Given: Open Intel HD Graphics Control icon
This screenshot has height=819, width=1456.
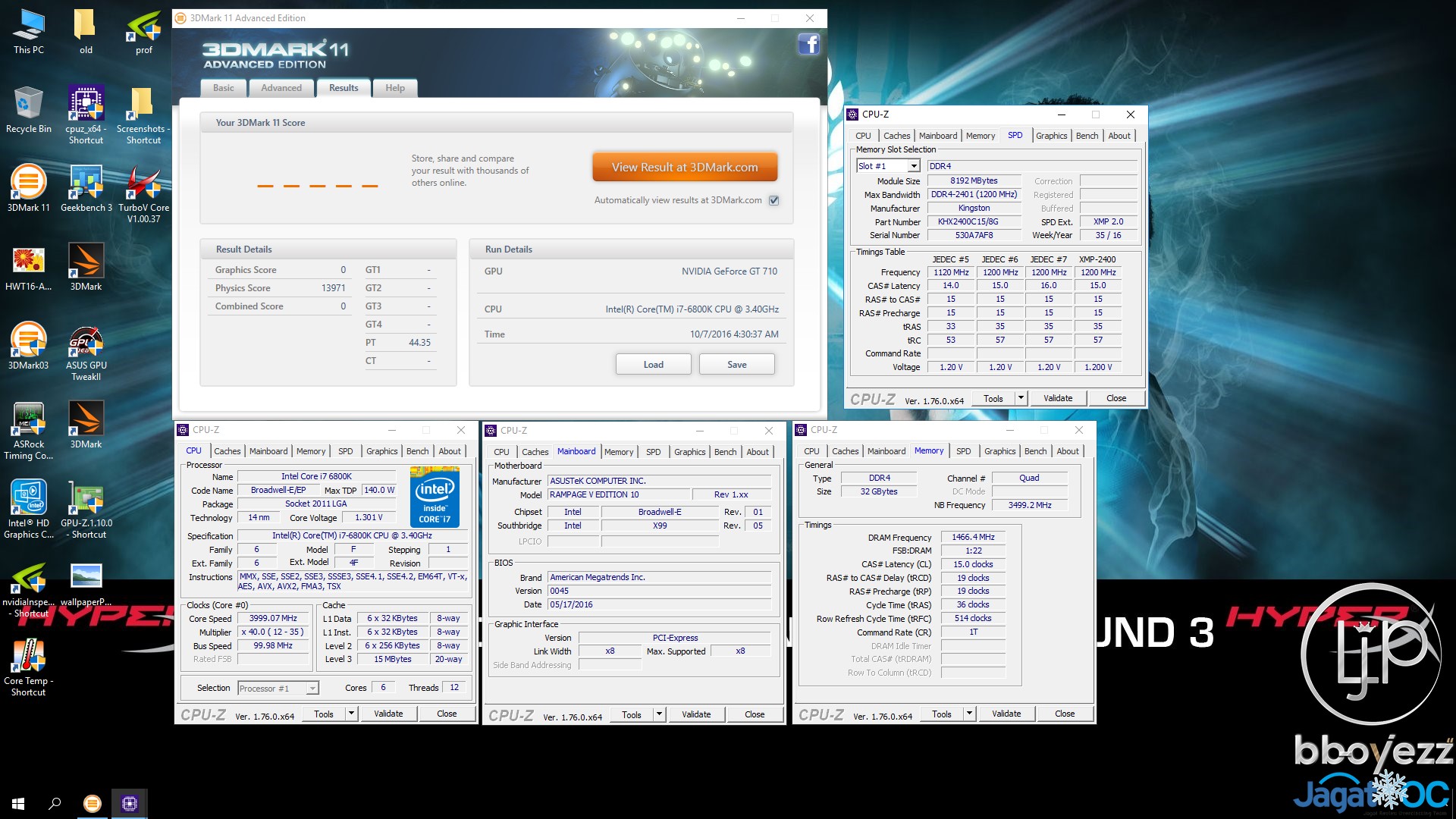Looking at the screenshot, I should pos(29,510).
